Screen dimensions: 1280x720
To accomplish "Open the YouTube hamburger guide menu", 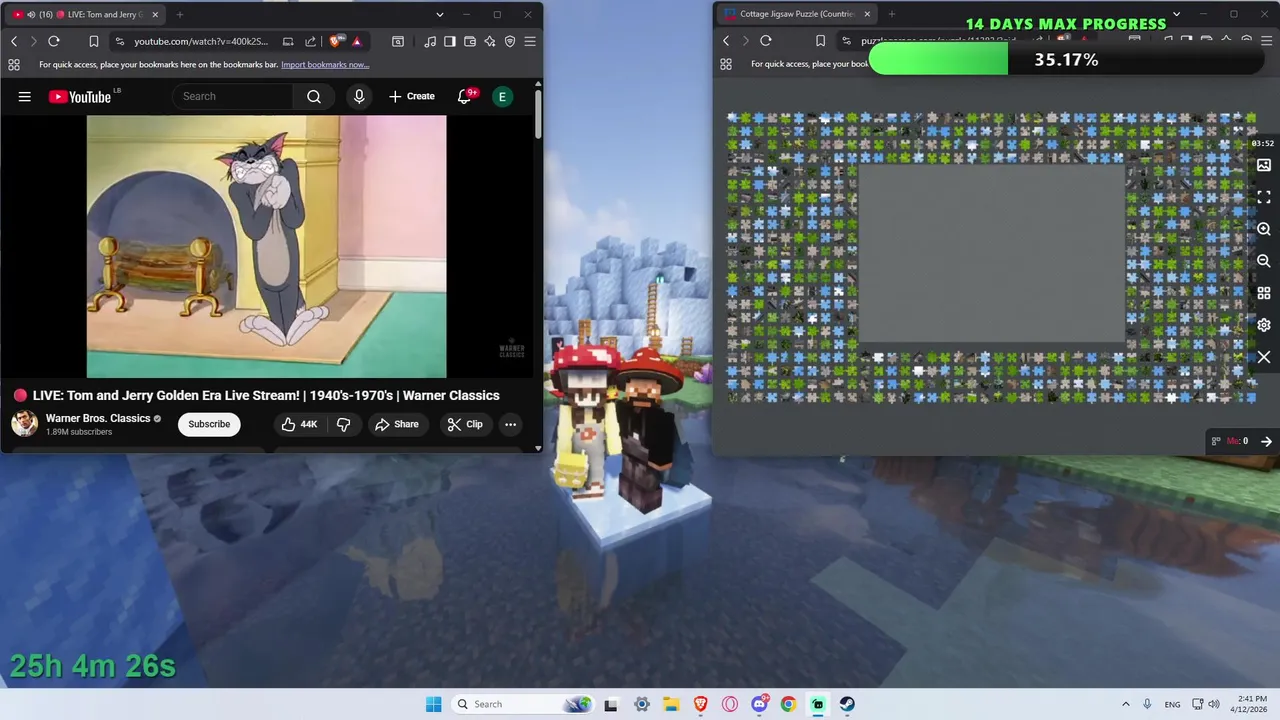I will (25, 96).
